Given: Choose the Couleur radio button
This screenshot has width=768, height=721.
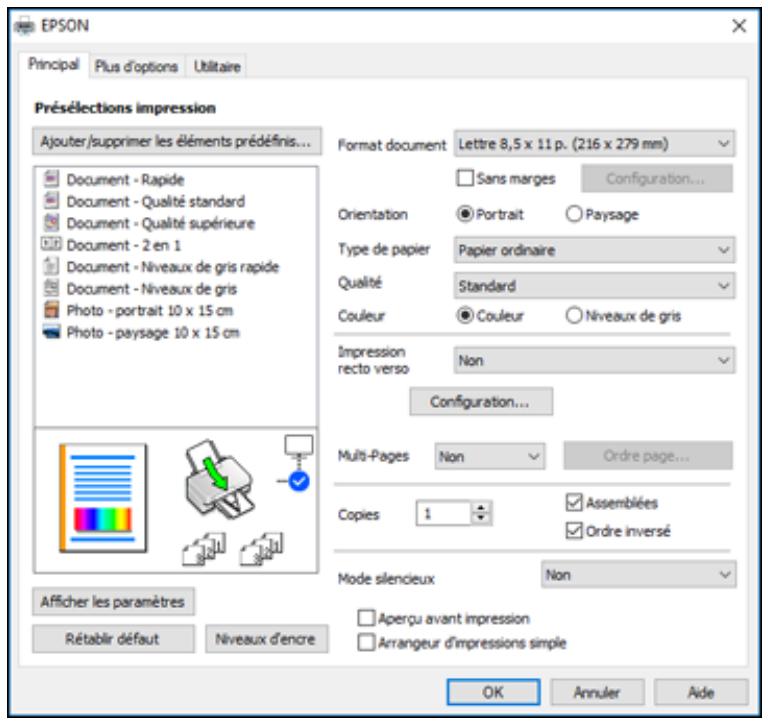Looking at the screenshot, I should point(465,315).
